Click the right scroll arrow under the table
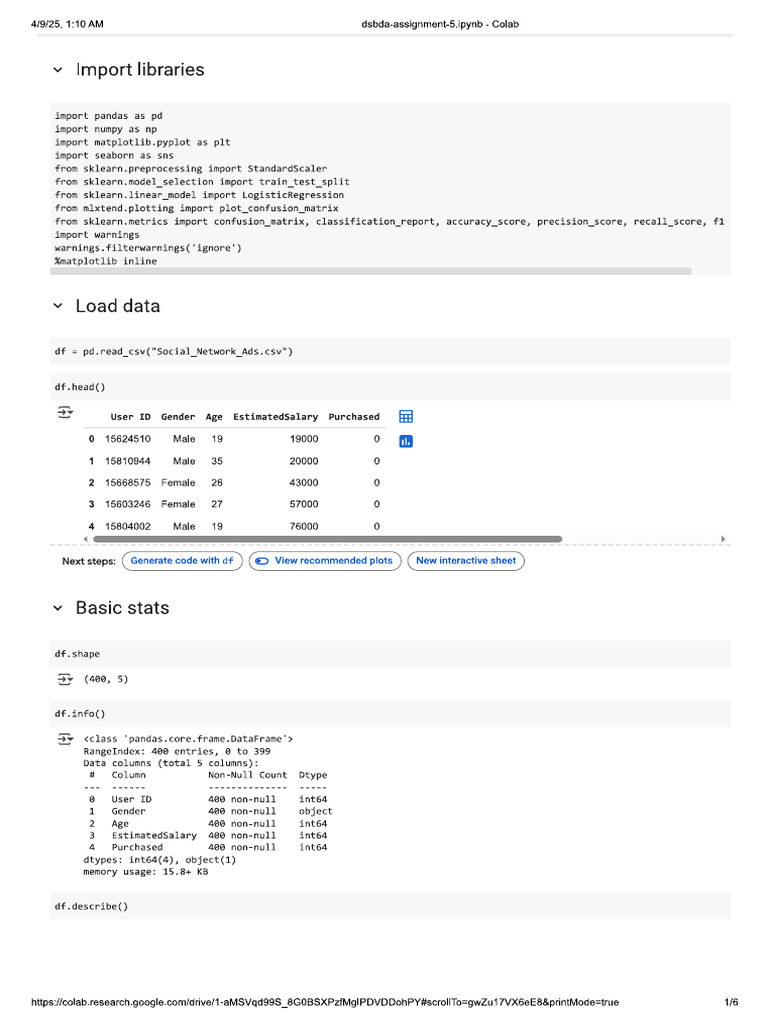Viewport: 768px width, 1024px height. [x=723, y=539]
